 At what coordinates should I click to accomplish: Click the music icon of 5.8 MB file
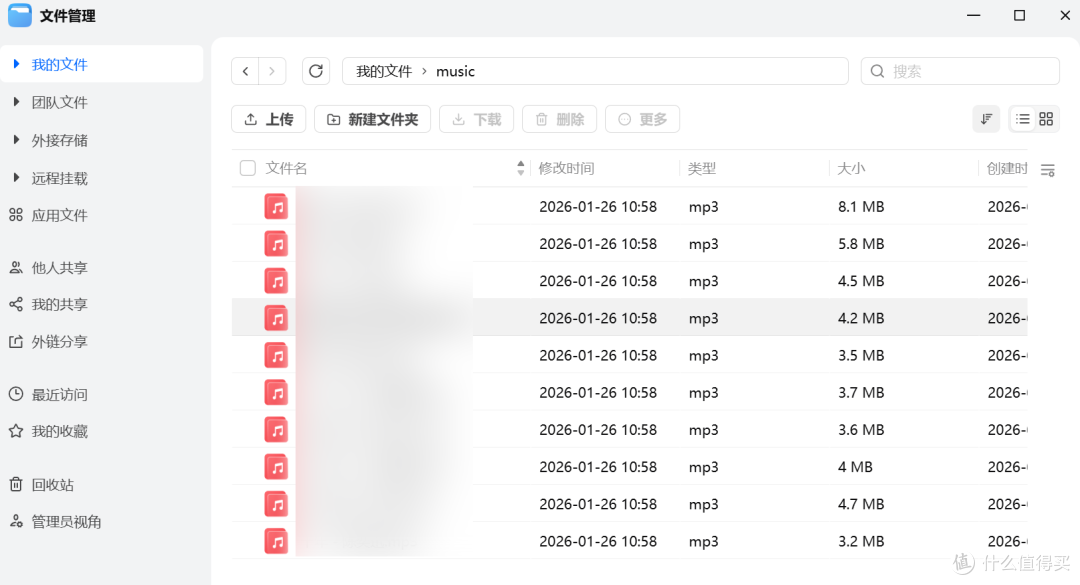click(x=276, y=244)
